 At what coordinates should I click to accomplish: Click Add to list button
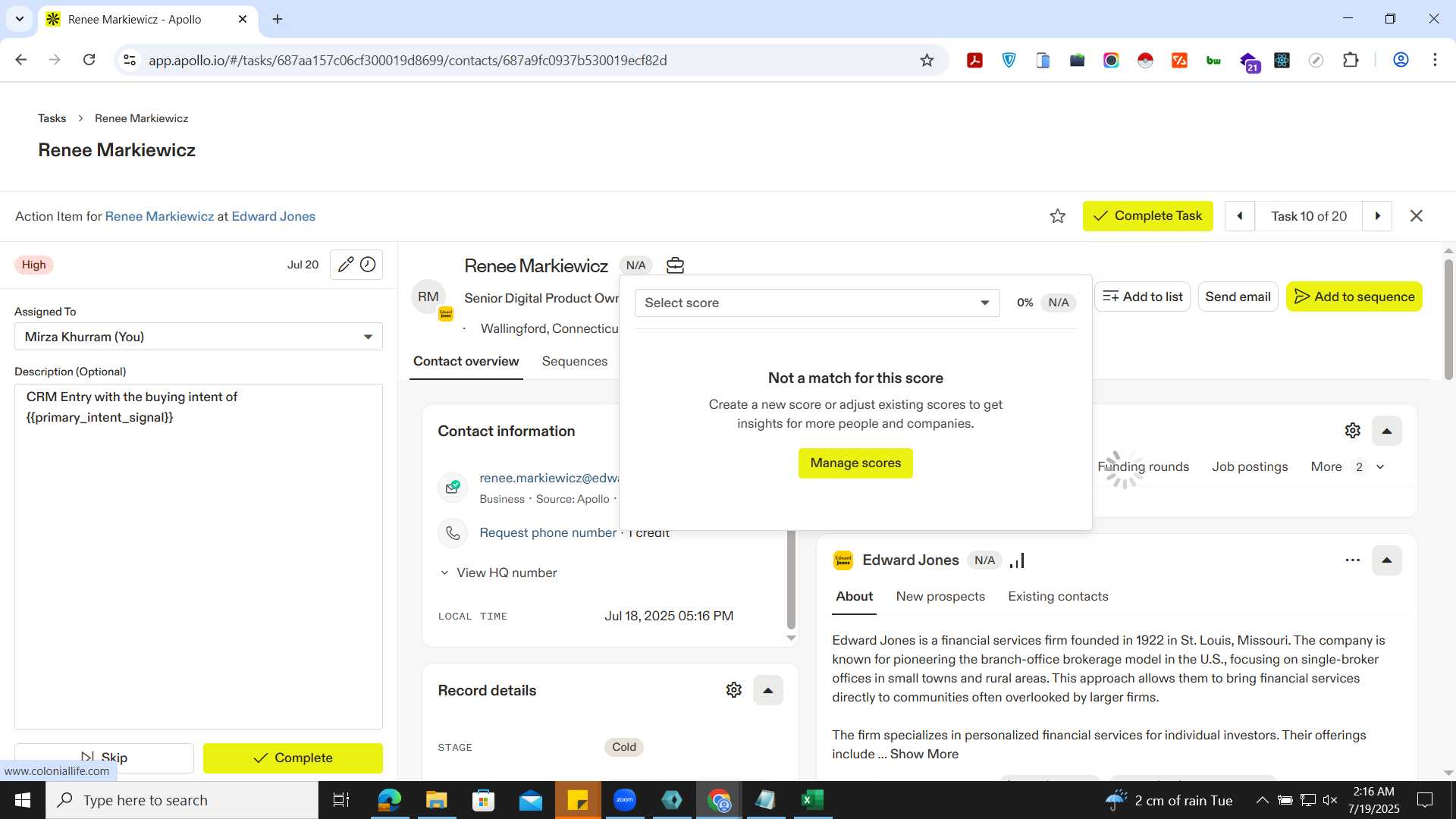1142,297
